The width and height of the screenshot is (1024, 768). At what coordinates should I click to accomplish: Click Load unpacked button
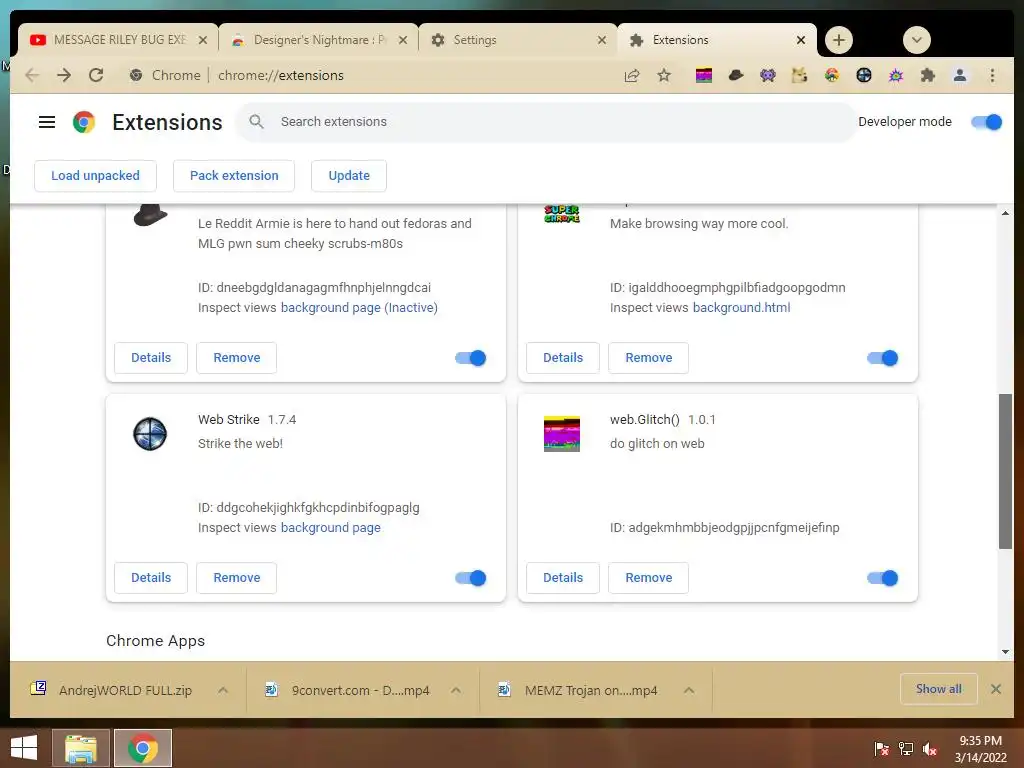(x=95, y=176)
